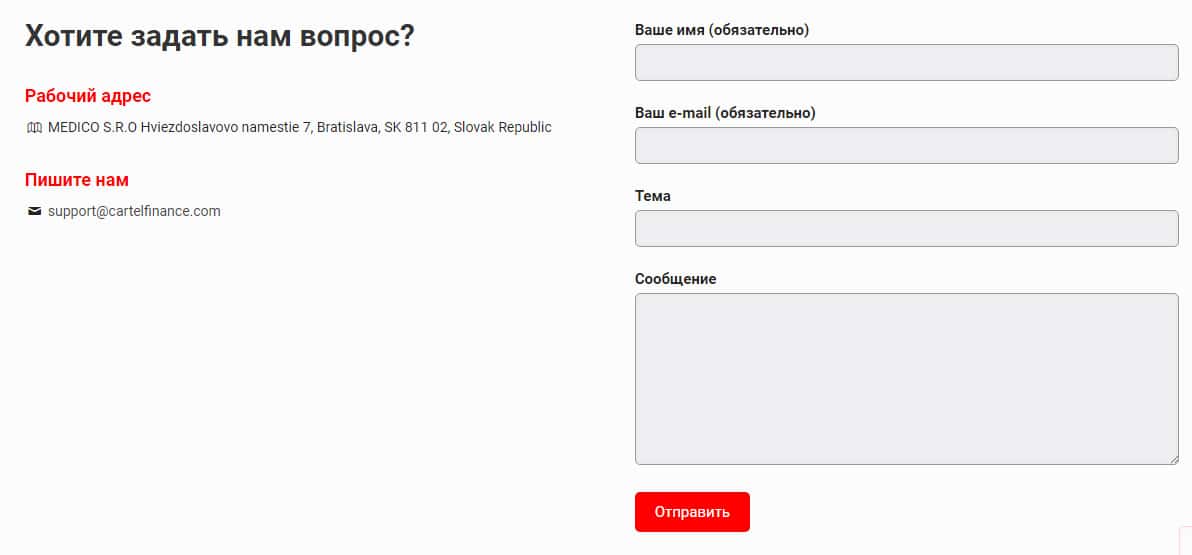Click the 'Ваш e-mail (обязательно)' label

tap(725, 113)
